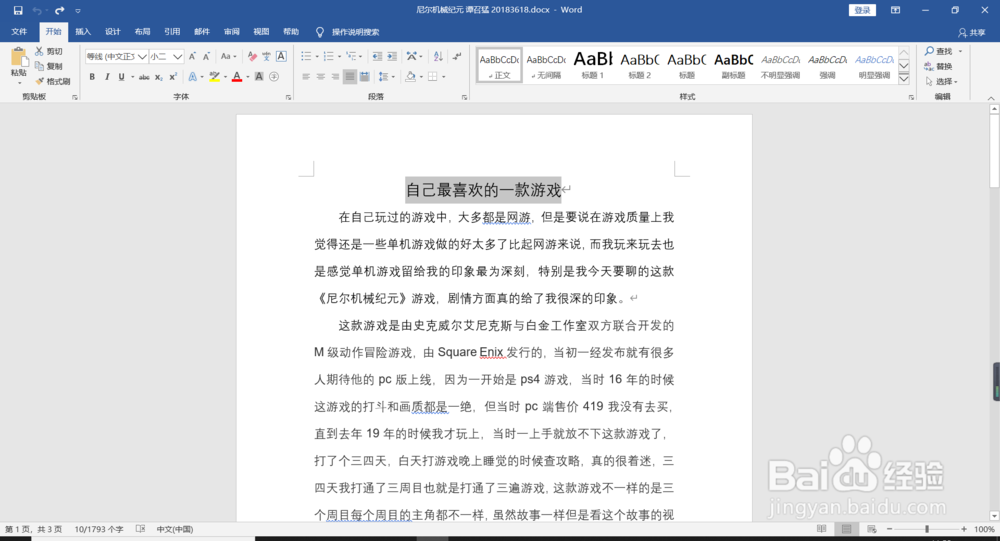Switch to 布局 ribbon tab
The height and width of the screenshot is (541, 1000).
(142, 31)
